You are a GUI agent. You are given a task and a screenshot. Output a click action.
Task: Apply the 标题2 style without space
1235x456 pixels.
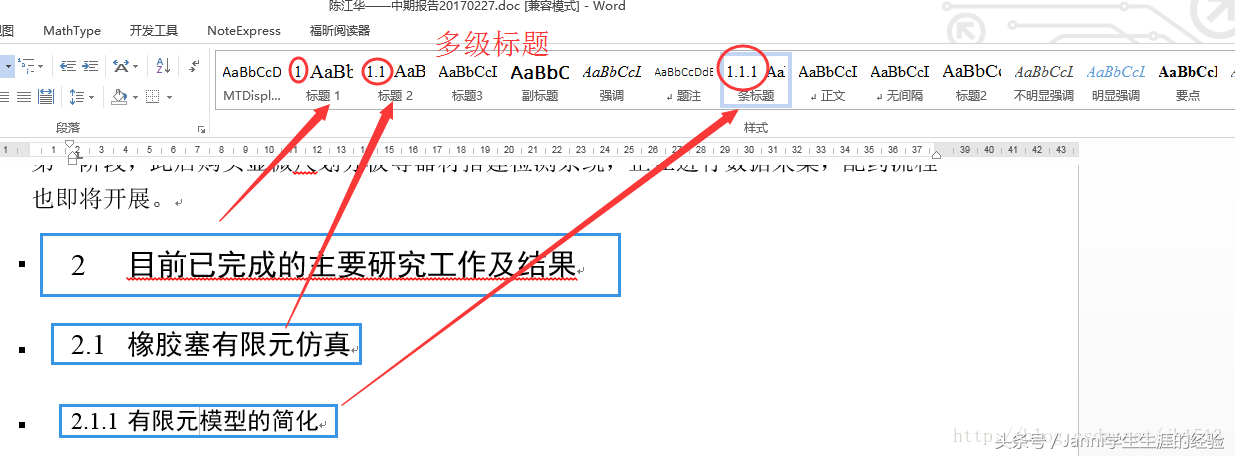[x=971, y=81]
